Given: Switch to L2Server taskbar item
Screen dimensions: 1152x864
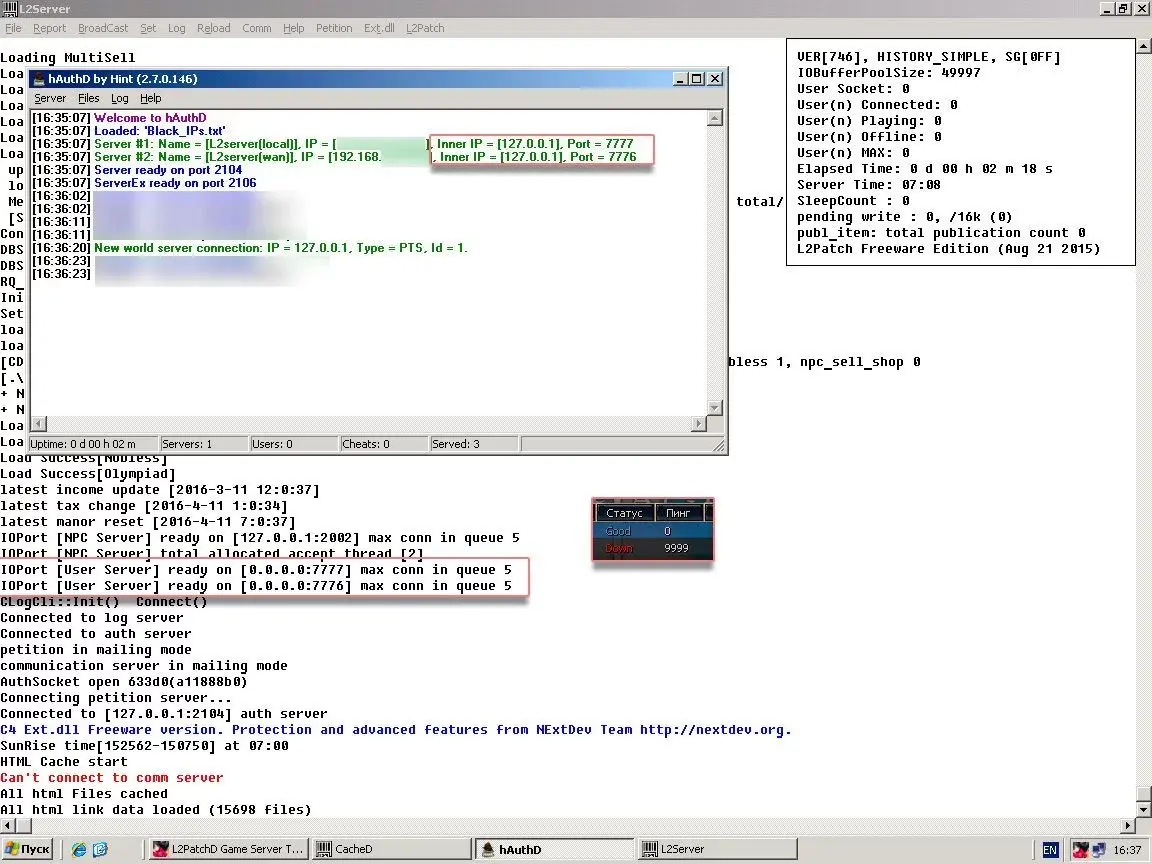Looking at the screenshot, I should [718, 849].
